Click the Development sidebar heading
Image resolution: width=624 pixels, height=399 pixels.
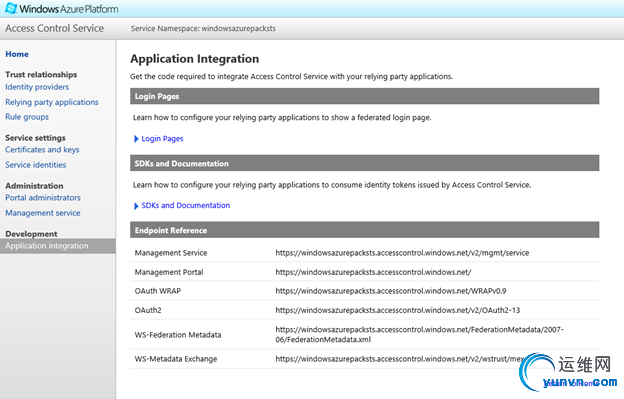(31, 234)
